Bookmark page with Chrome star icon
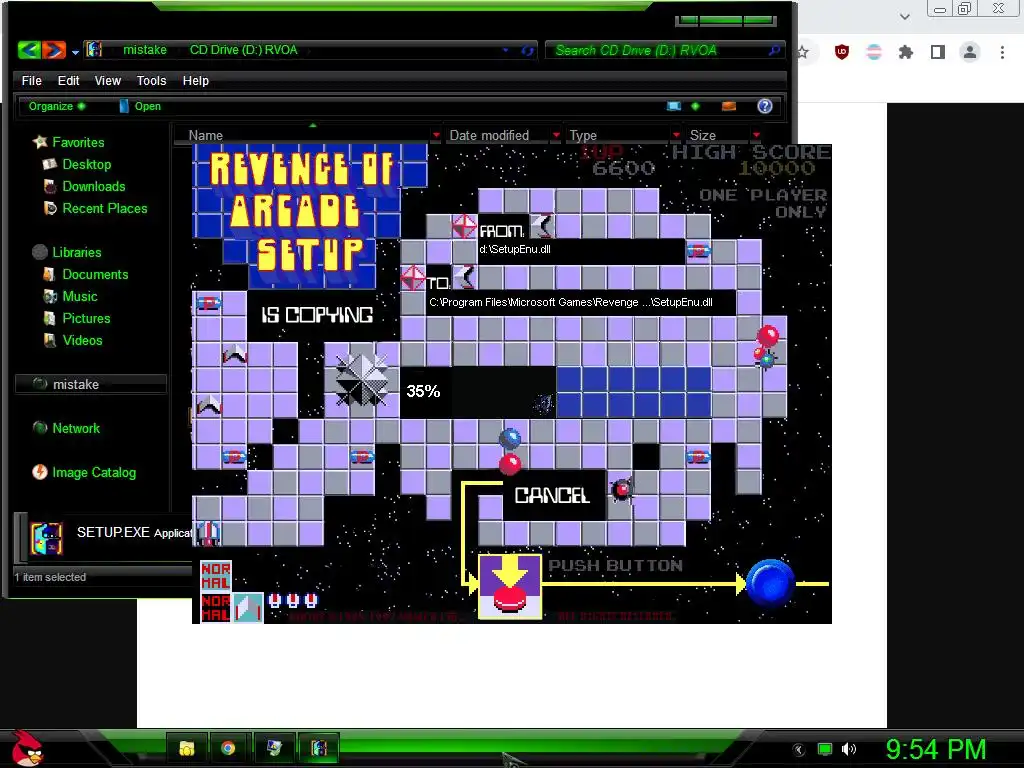The image size is (1024, 768). [x=803, y=52]
